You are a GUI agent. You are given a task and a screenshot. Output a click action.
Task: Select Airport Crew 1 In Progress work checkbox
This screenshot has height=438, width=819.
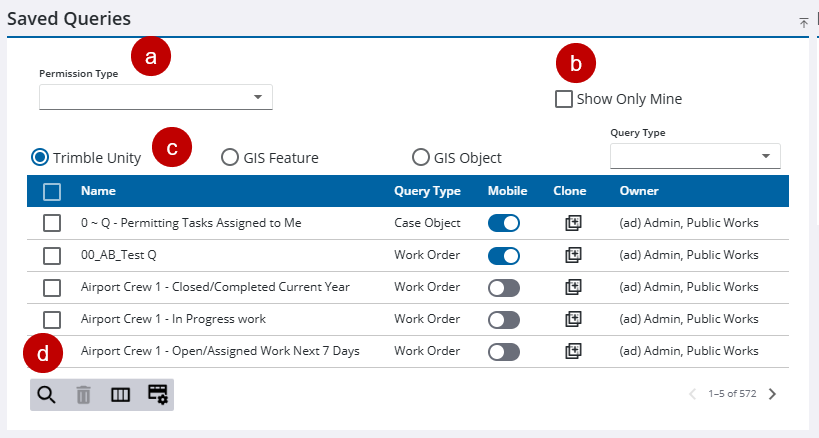click(x=52, y=319)
